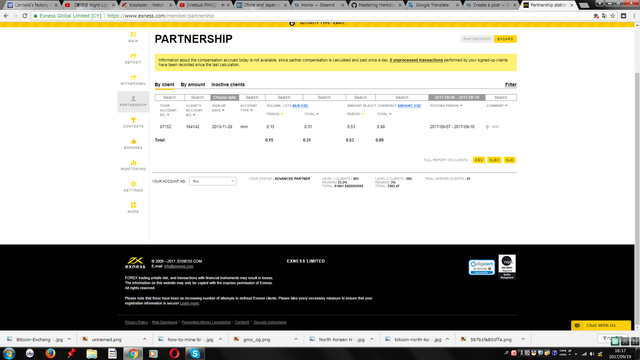The width and height of the screenshot is (640, 360).
Task: Expand options for Bitcoin-Exchang download
Action: coord(69,339)
